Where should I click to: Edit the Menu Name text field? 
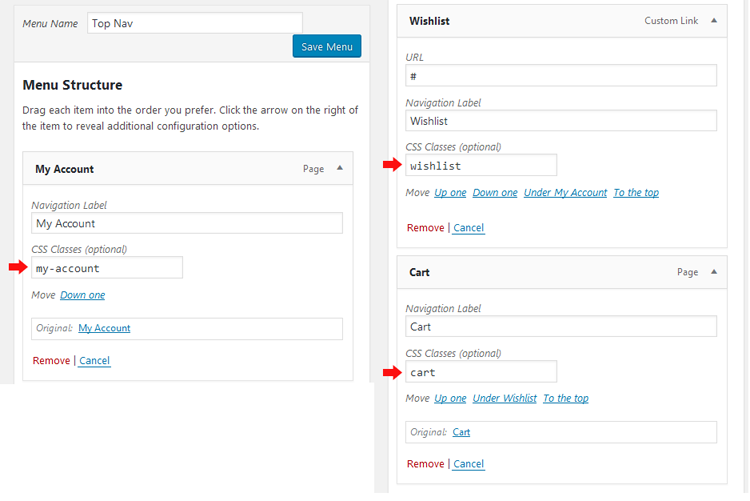(x=194, y=23)
